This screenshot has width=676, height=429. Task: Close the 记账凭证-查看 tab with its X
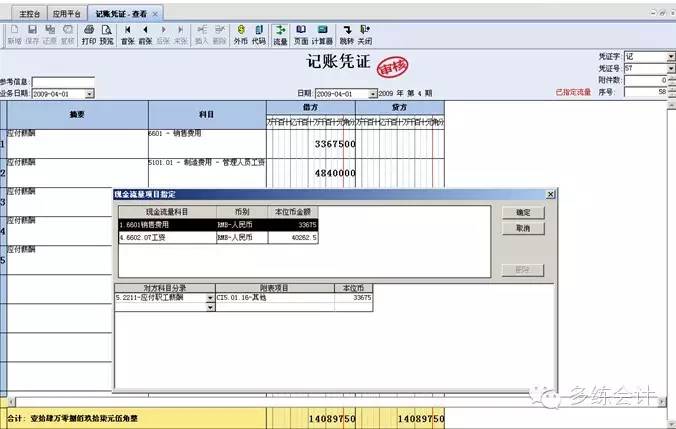coord(155,14)
